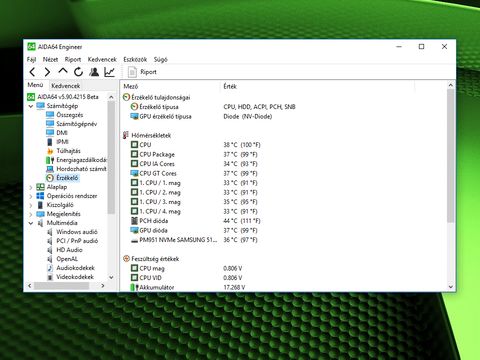Expand the Alaplap tree node
The image size is (480, 360).
(31, 187)
